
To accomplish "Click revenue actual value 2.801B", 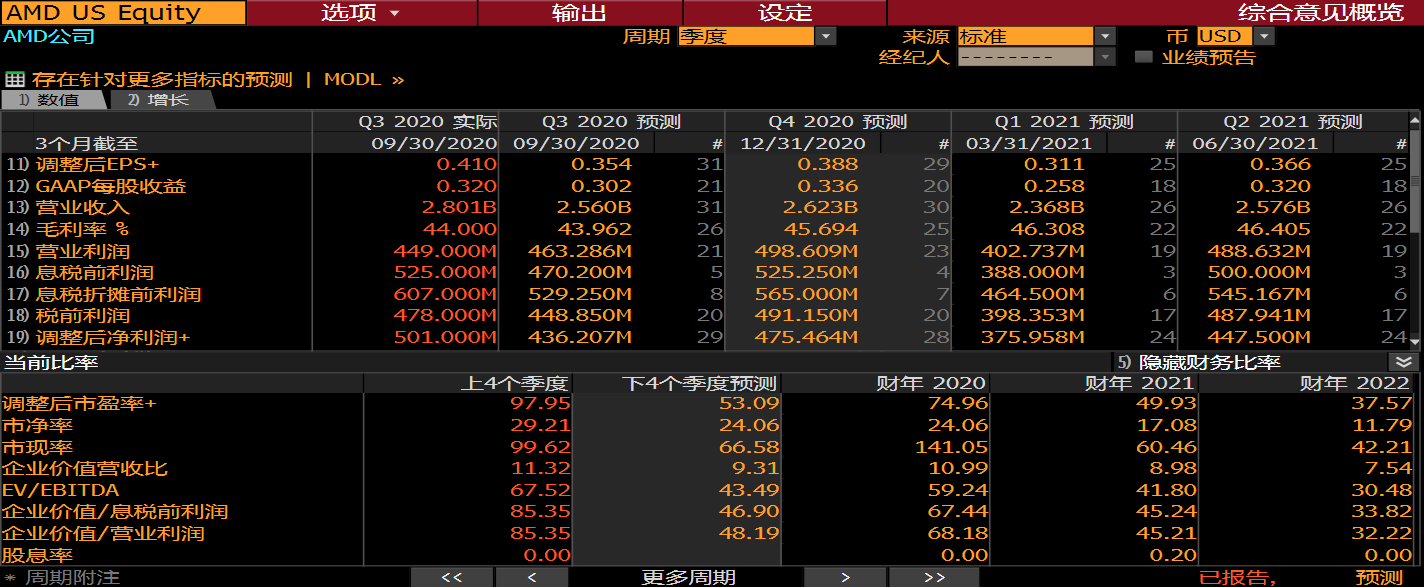I will coord(459,207).
